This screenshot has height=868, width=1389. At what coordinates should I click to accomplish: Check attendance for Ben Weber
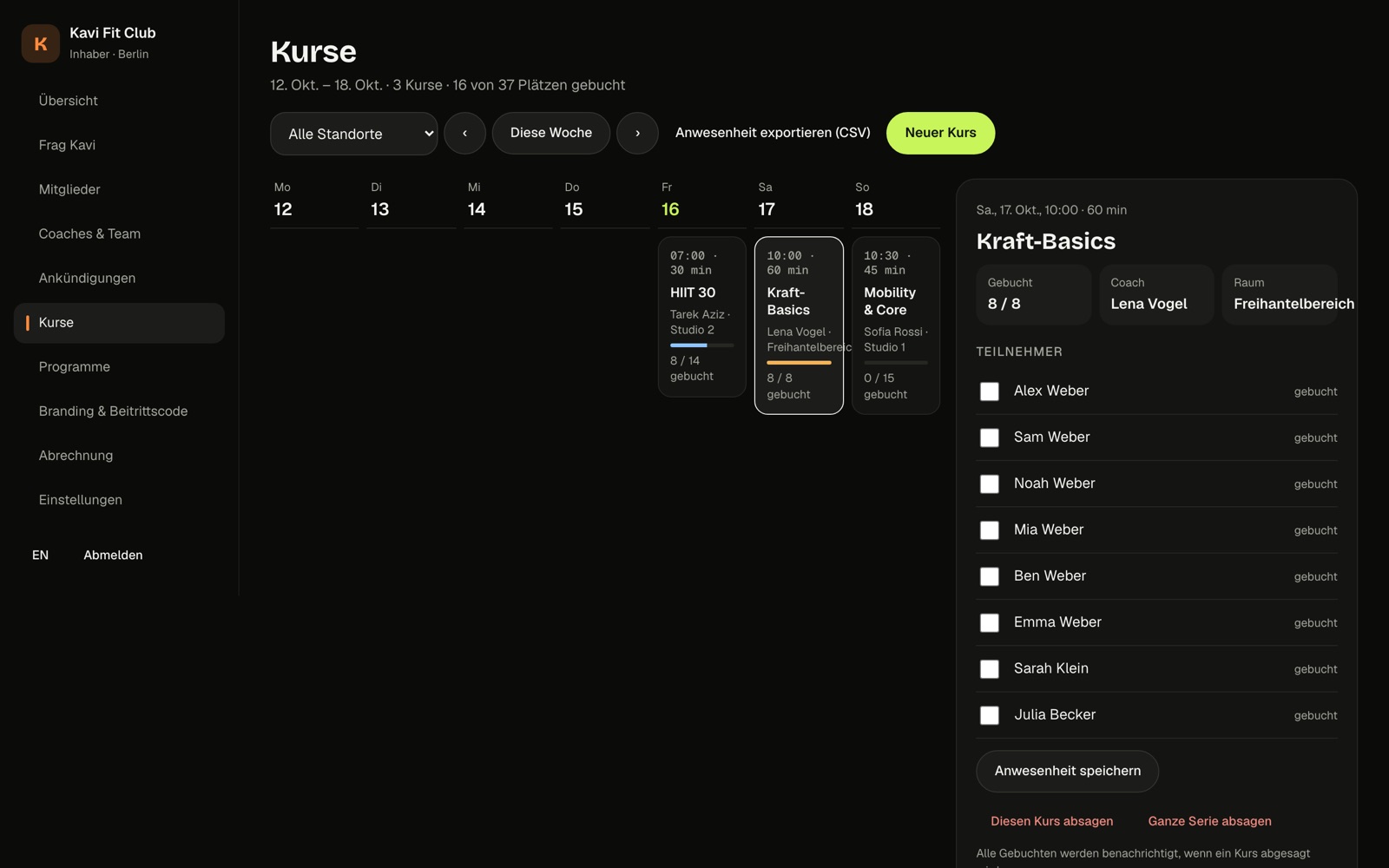click(x=990, y=576)
